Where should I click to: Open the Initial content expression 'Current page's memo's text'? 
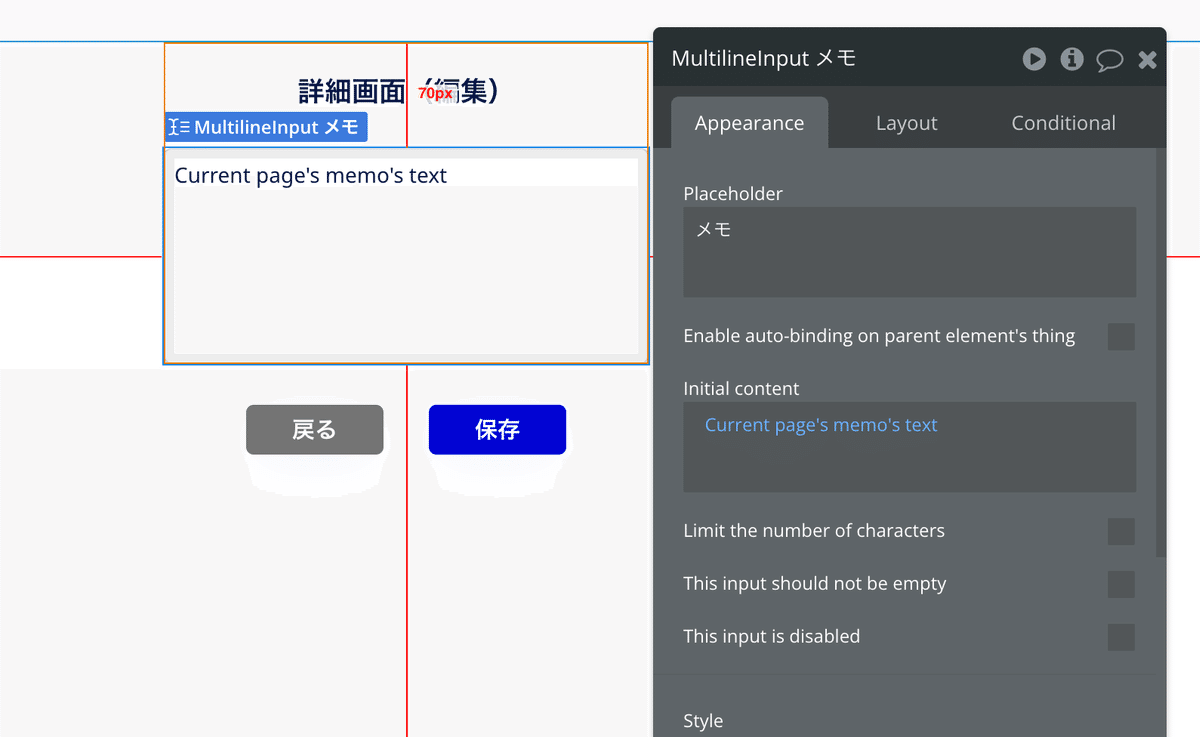pos(821,425)
